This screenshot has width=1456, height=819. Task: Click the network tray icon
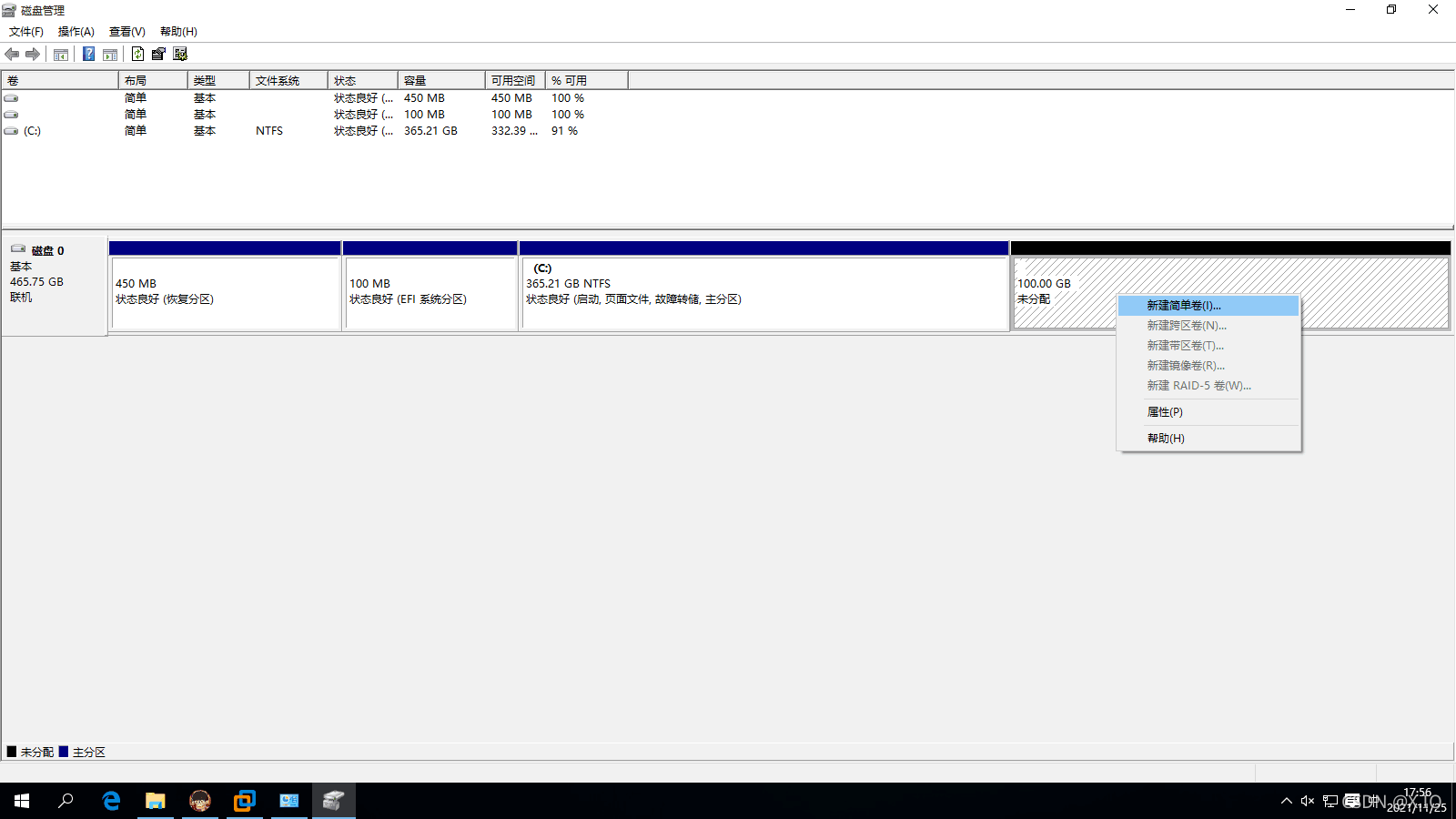1330,801
